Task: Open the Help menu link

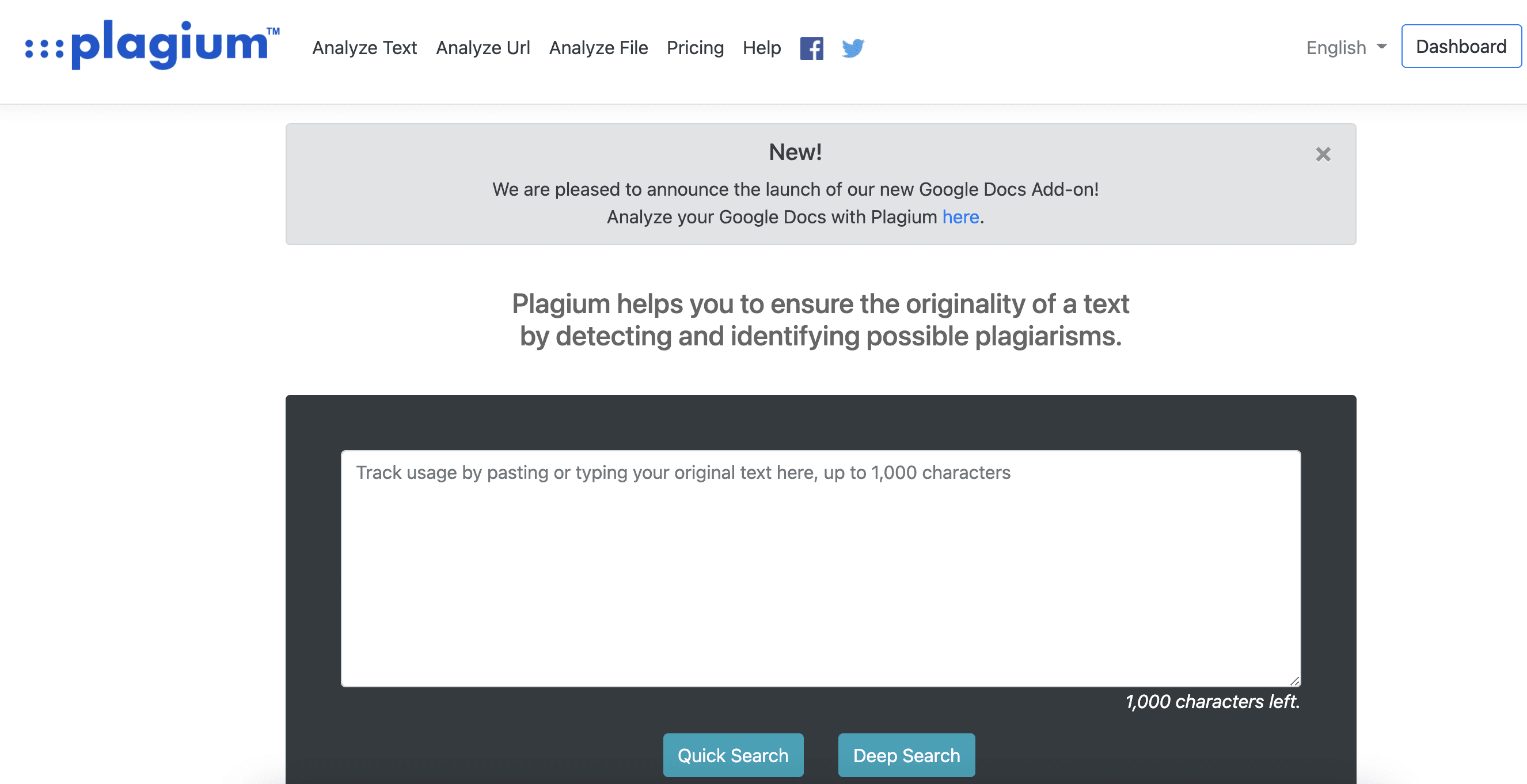Action: tap(762, 47)
